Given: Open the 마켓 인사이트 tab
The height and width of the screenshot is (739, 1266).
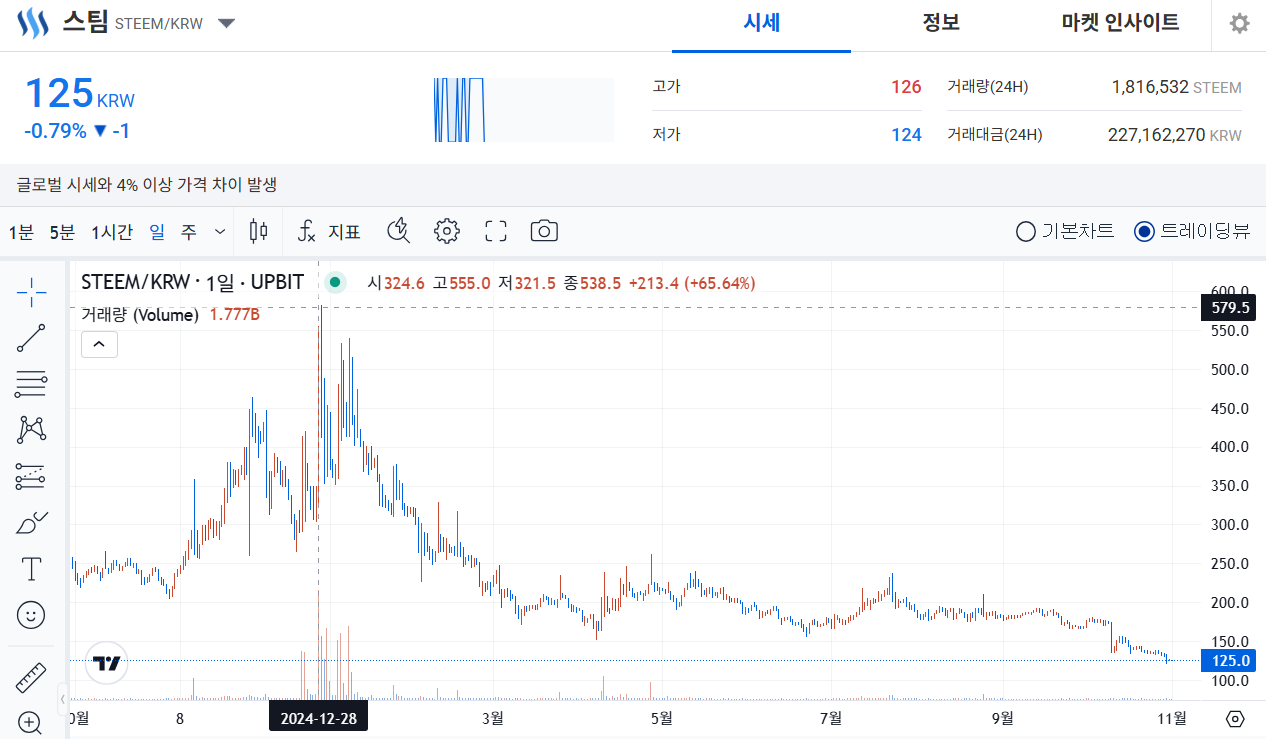Looking at the screenshot, I should point(1120,23).
